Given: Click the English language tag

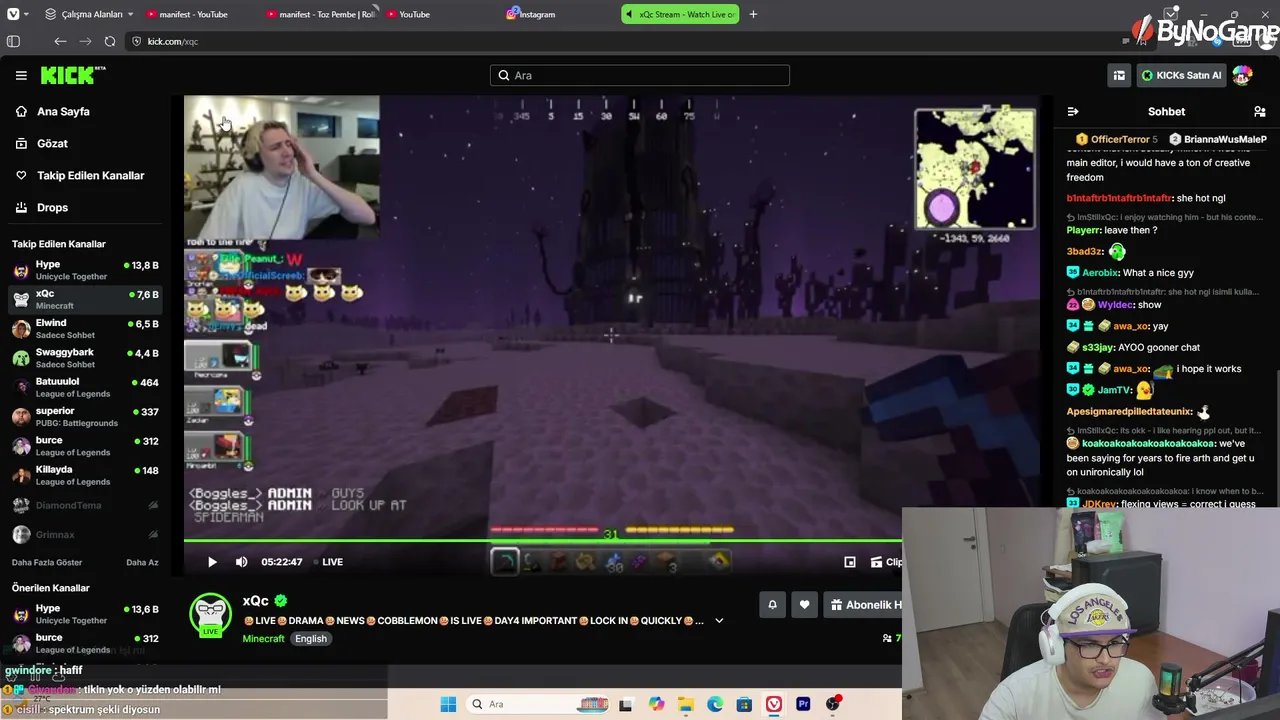Looking at the screenshot, I should [x=311, y=638].
